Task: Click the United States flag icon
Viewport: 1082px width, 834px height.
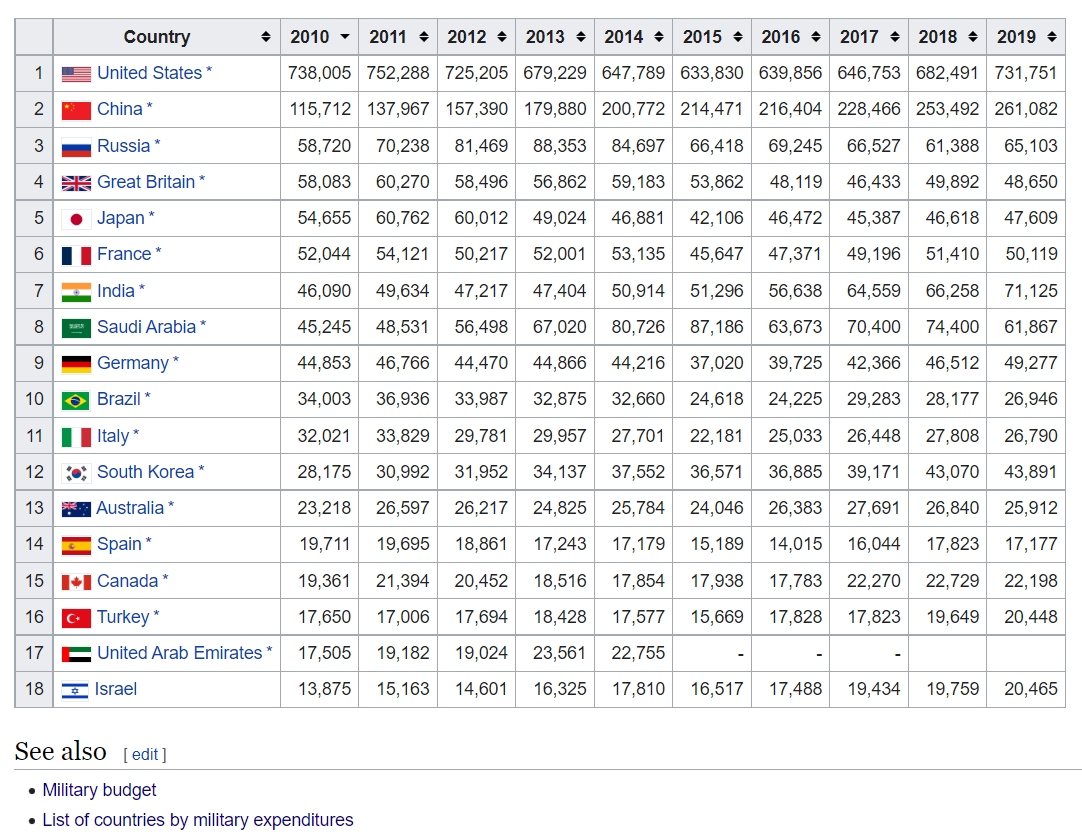Action: pos(76,74)
